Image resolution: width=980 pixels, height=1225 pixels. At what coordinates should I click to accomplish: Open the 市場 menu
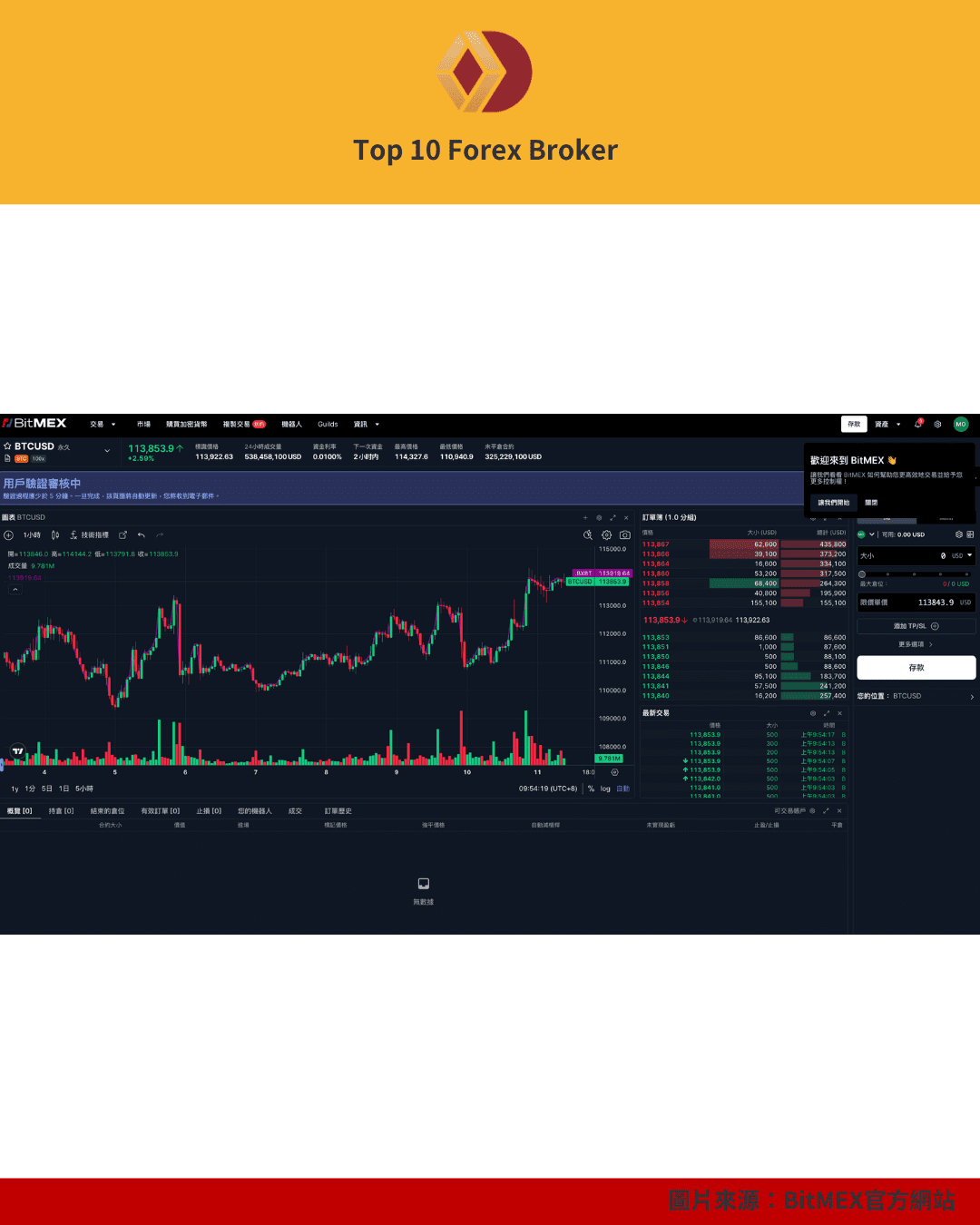(x=142, y=424)
